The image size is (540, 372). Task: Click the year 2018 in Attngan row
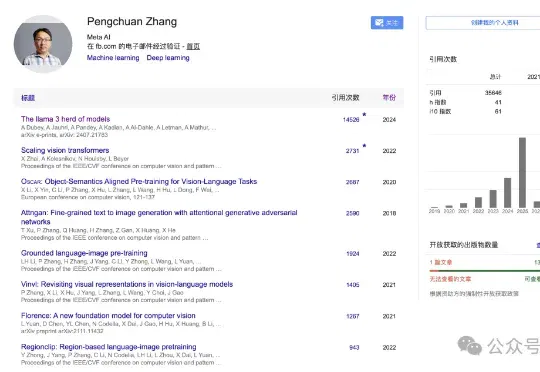[389, 213]
